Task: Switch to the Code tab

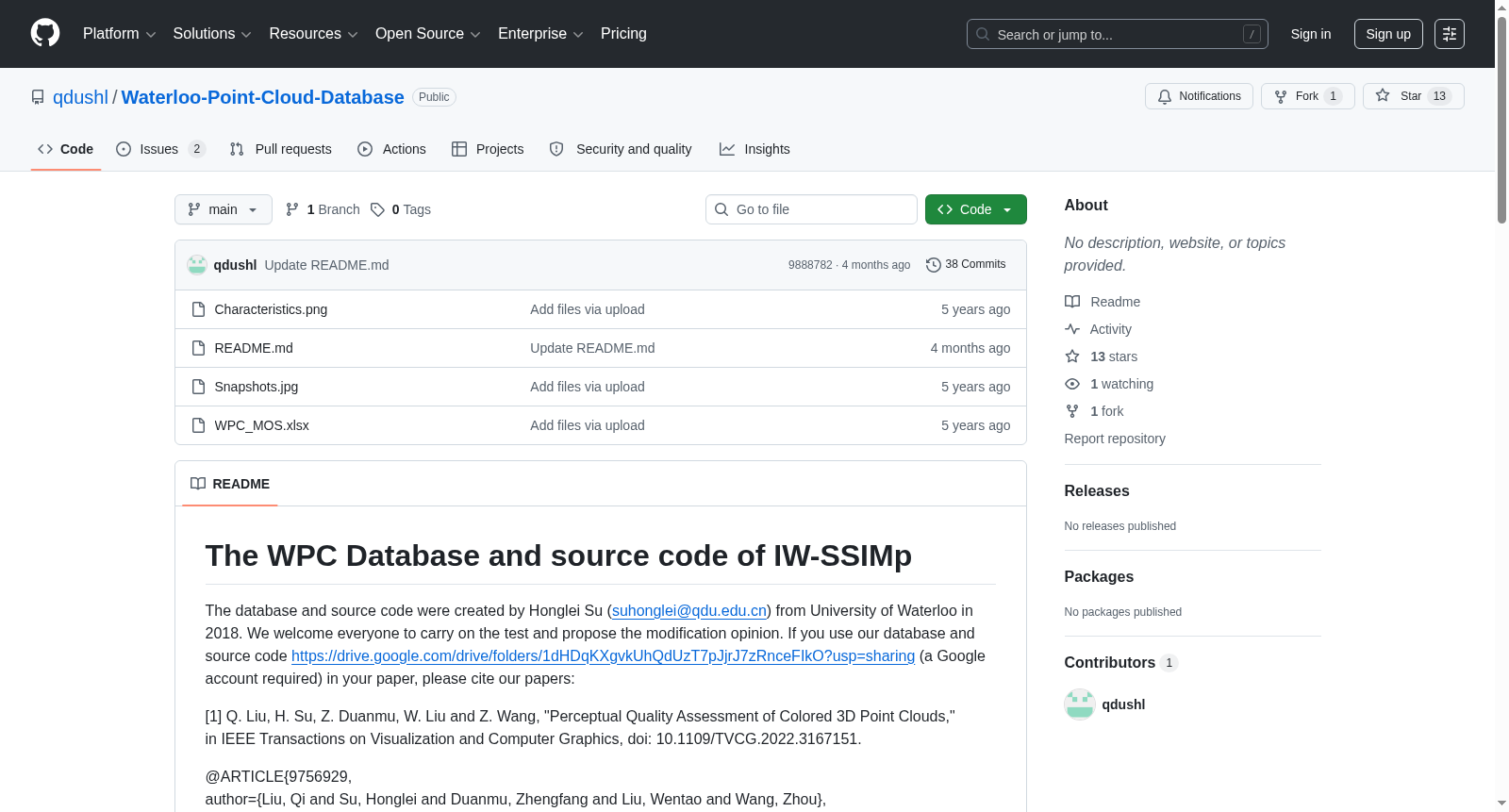Action: (66, 149)
